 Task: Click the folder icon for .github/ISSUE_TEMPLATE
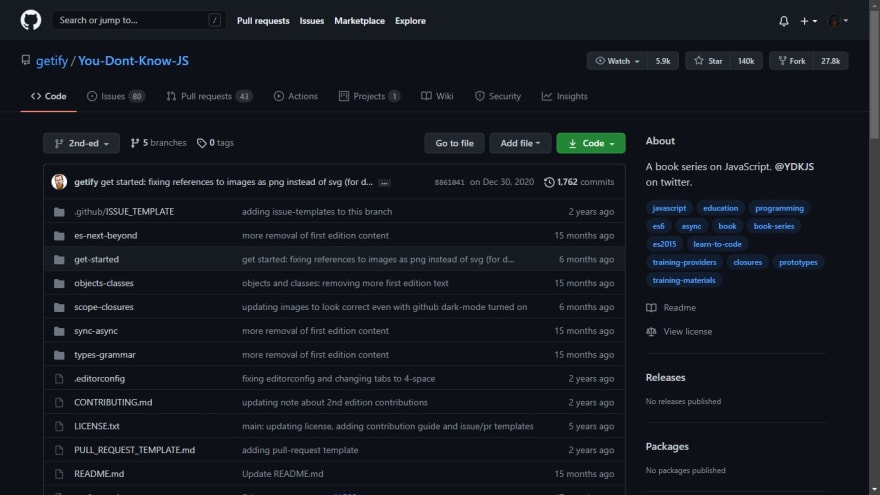tap(59, 212)
